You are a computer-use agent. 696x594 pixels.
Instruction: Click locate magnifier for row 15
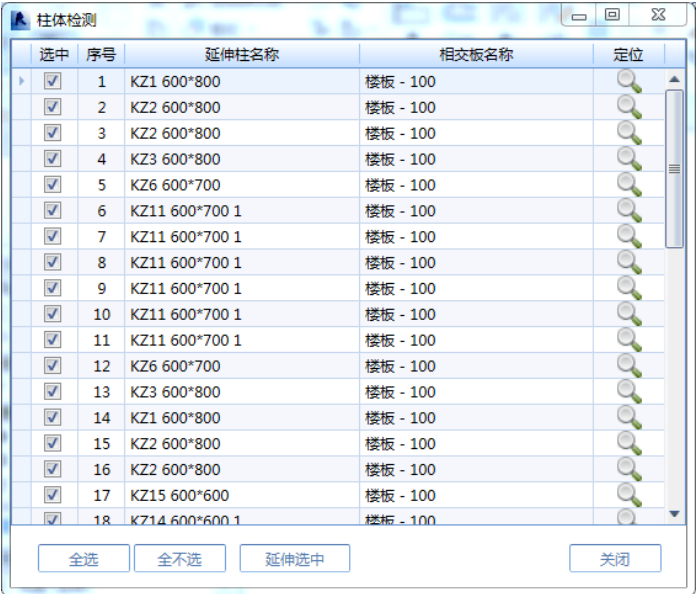click(629, 444)
